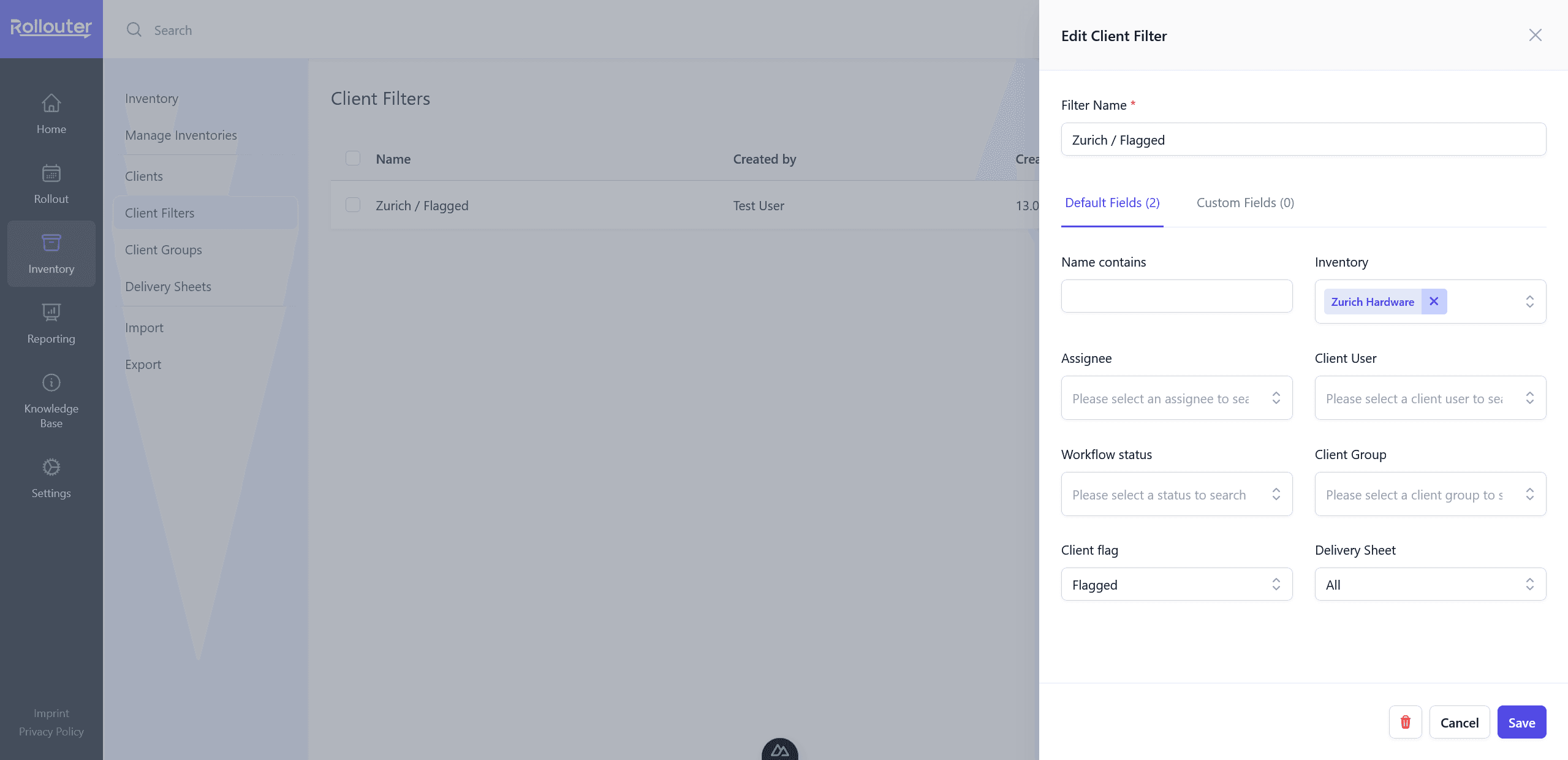Viewport: 1568px width, 760px height.
Task: Open the Inventory submenu item
Action: [151, 99]
